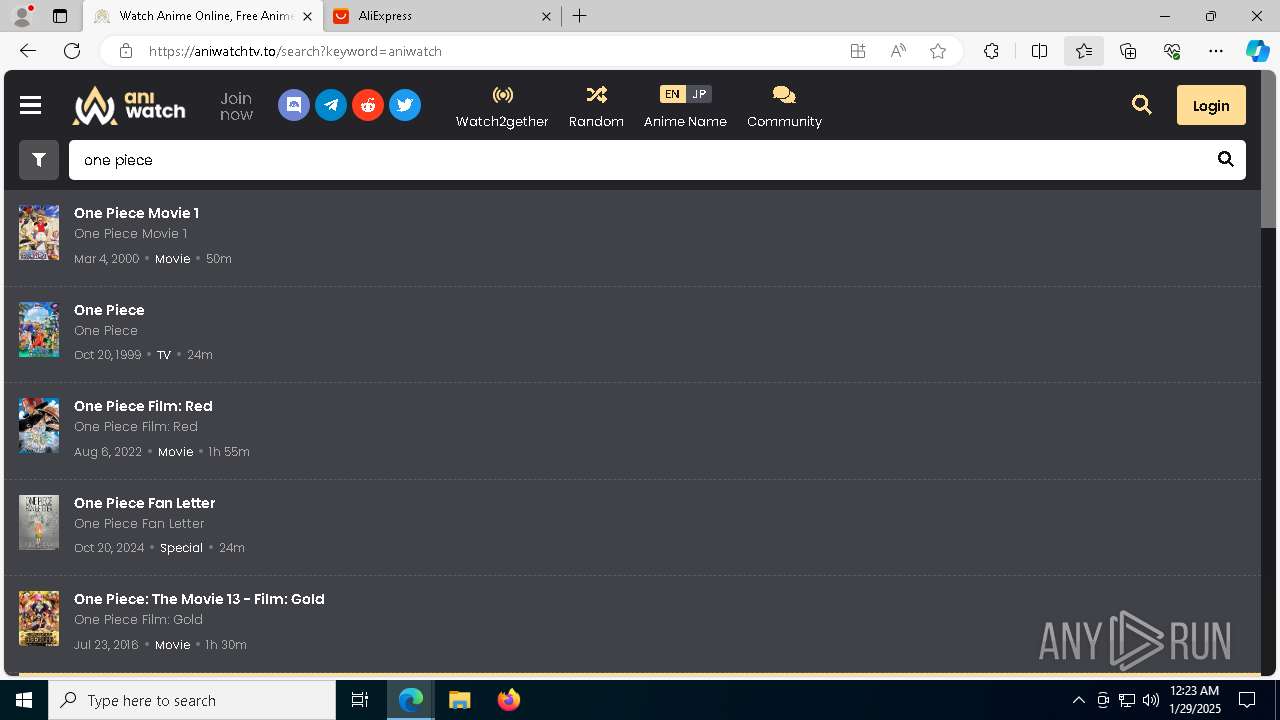Go back in the browser

click(x=28, y=51)
